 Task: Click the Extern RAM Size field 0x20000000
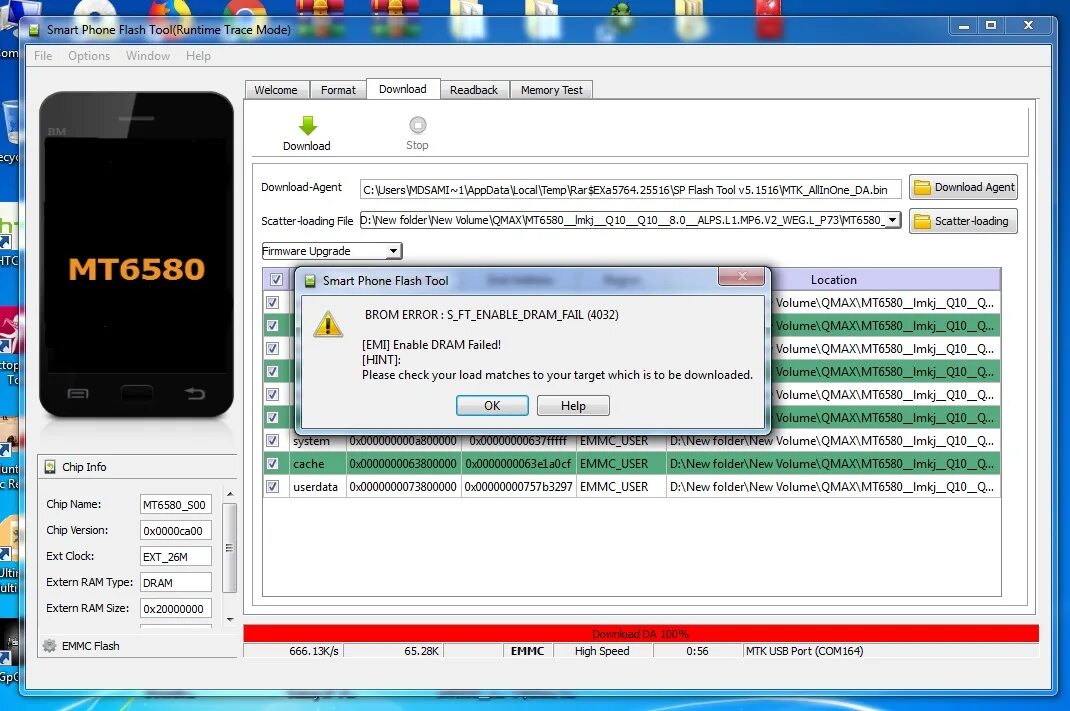[175, 609]
